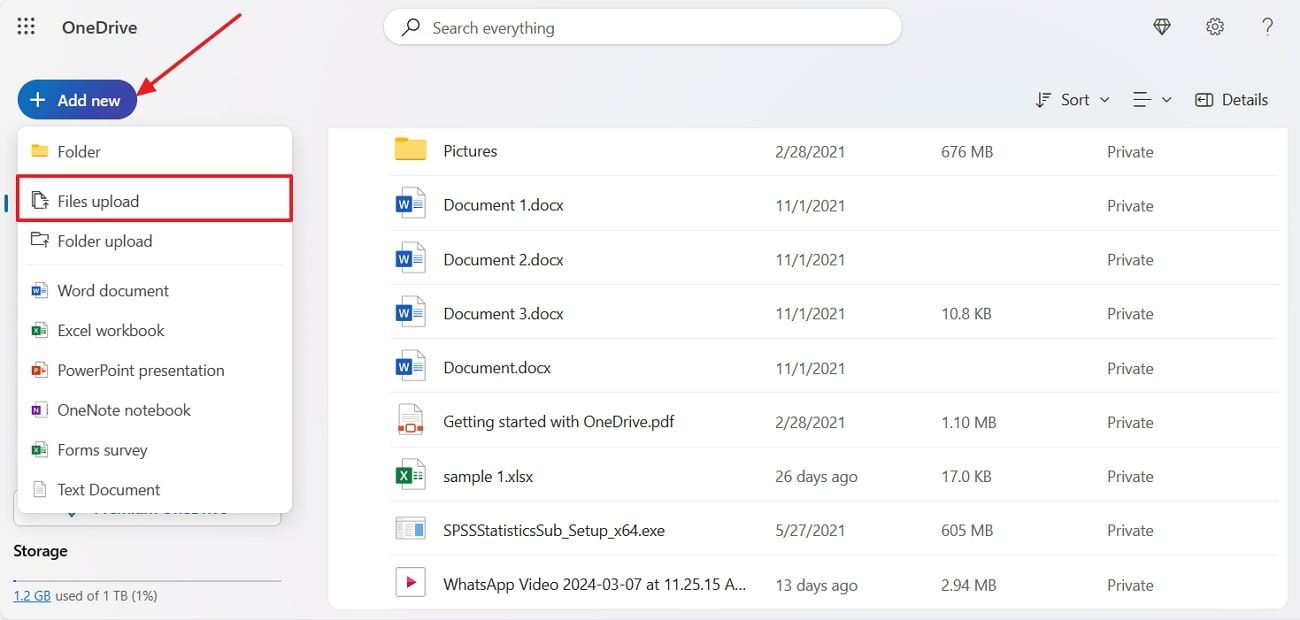Create a new Word document
Screen dimensions: 1300x620
[112, 291]
